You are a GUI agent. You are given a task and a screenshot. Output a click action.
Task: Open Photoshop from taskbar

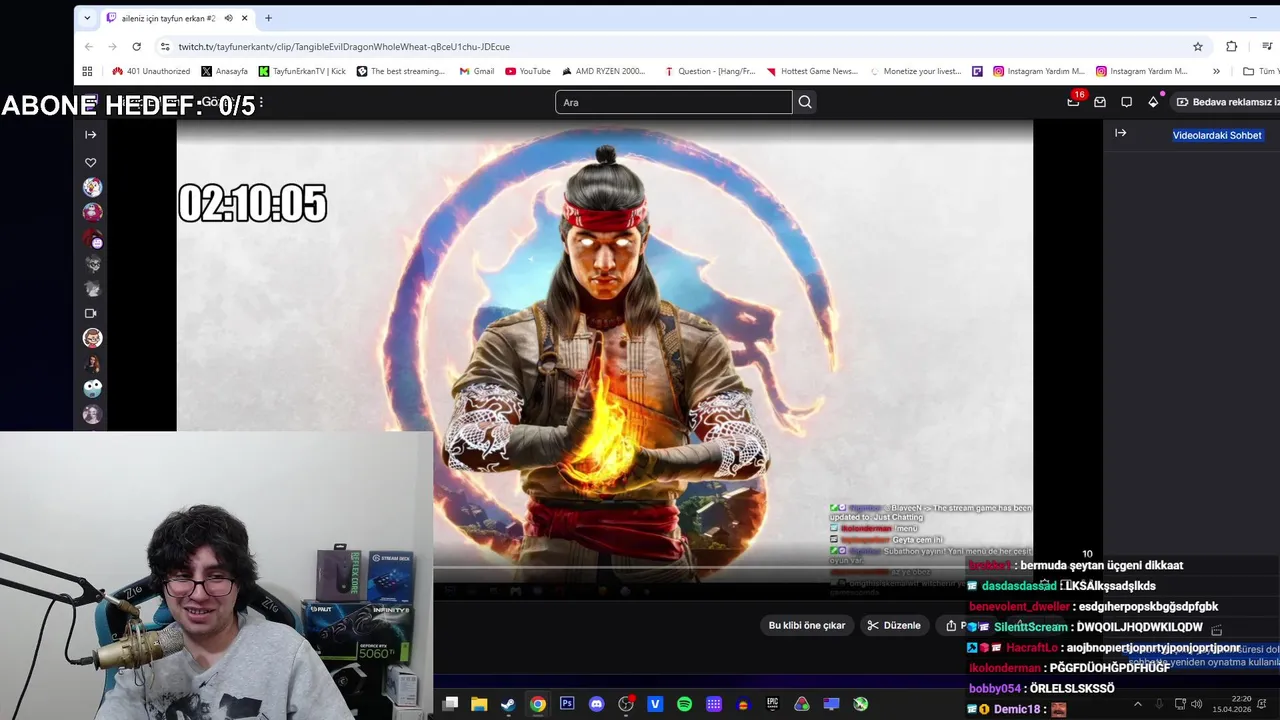[567, 704]
